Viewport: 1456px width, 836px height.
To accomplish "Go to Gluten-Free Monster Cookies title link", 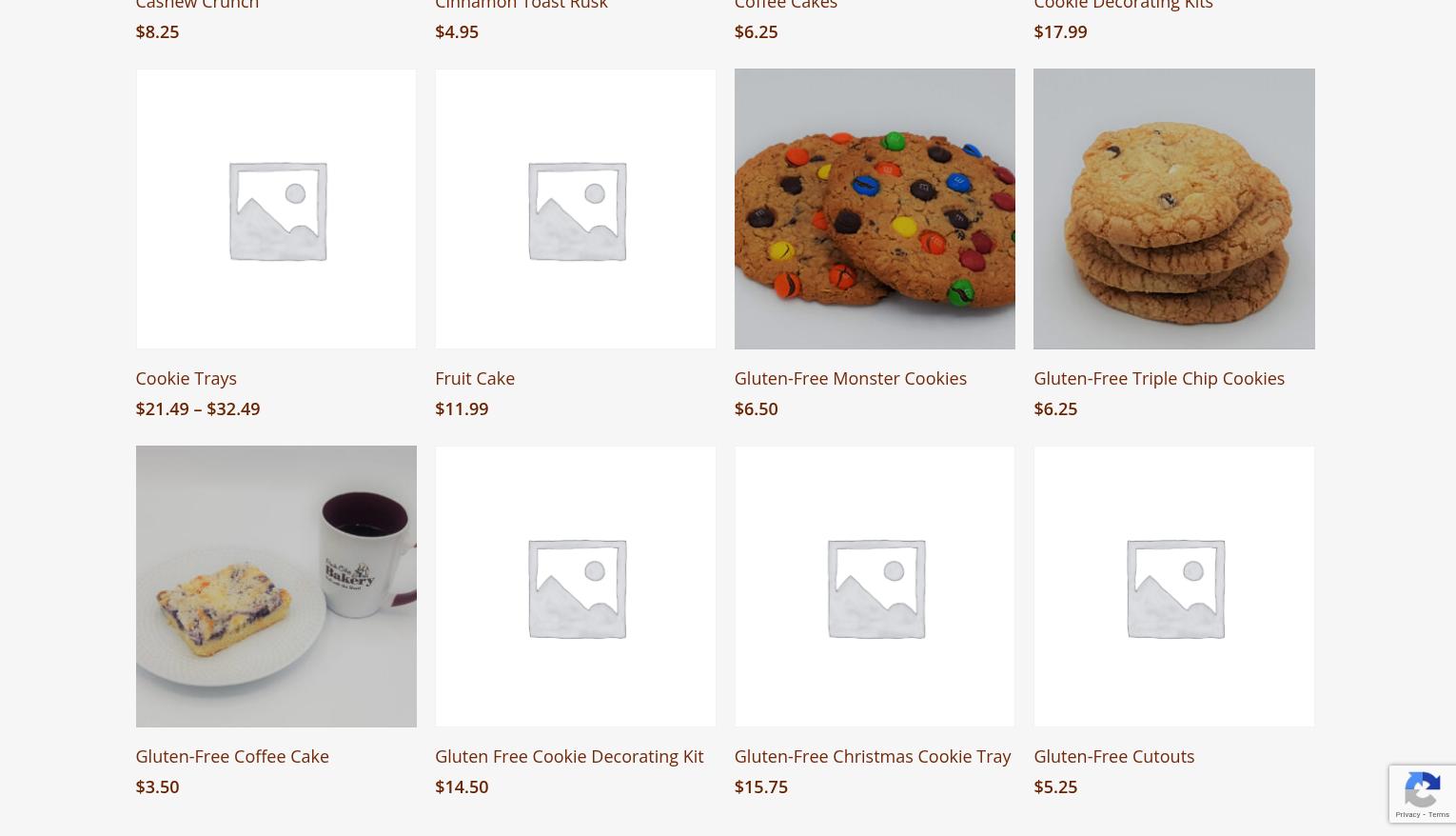I will (x=850, y=378).
